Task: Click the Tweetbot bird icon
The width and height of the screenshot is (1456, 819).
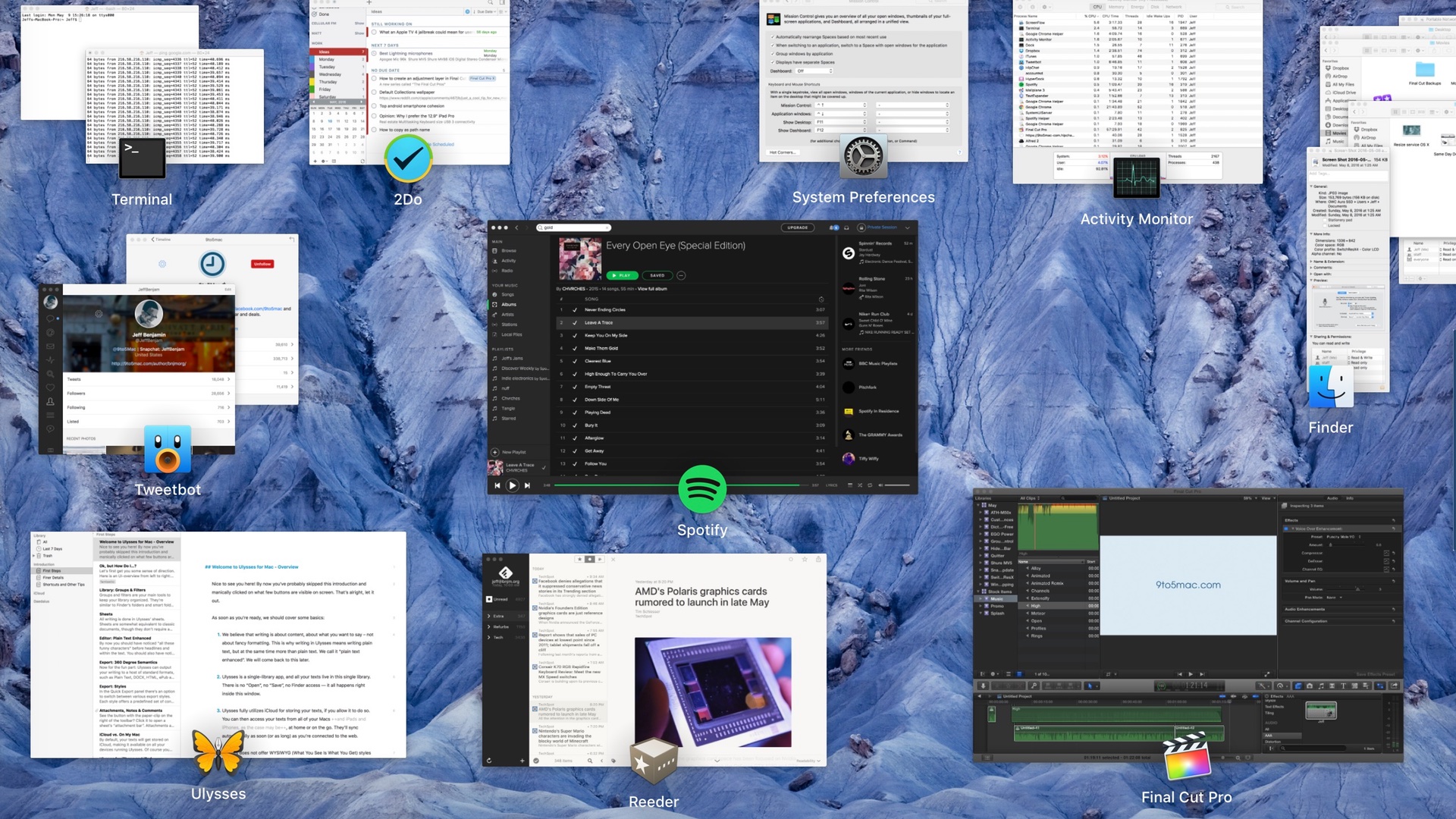Action: coord(168,450)
